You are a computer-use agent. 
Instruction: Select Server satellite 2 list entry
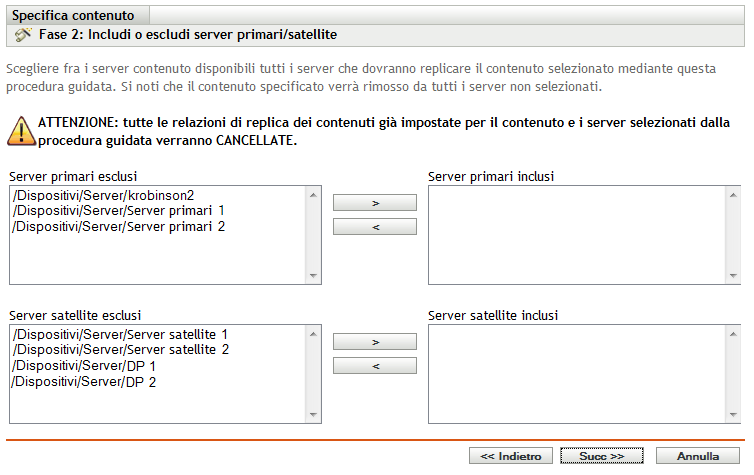pyautogui.click(x=120, y=350)
